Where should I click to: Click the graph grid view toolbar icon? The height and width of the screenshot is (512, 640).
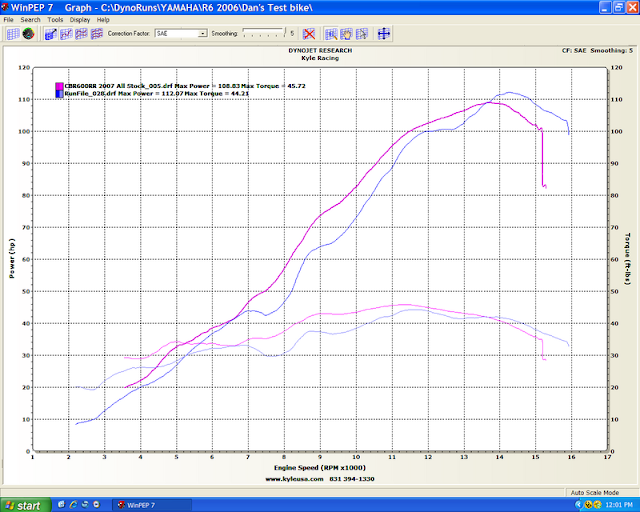[x=13, y=34]
